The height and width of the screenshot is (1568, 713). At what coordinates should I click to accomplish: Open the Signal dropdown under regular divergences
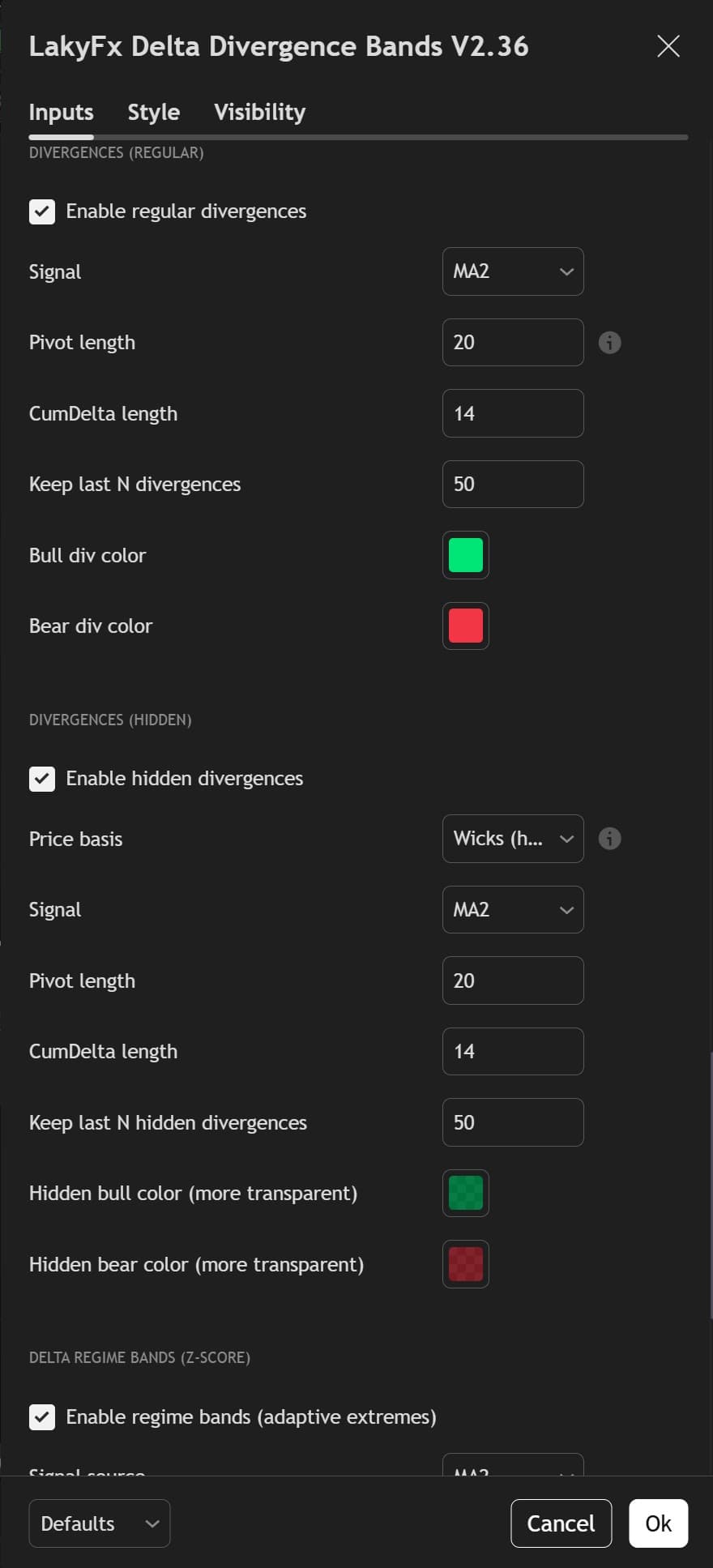tap(513, 271)
